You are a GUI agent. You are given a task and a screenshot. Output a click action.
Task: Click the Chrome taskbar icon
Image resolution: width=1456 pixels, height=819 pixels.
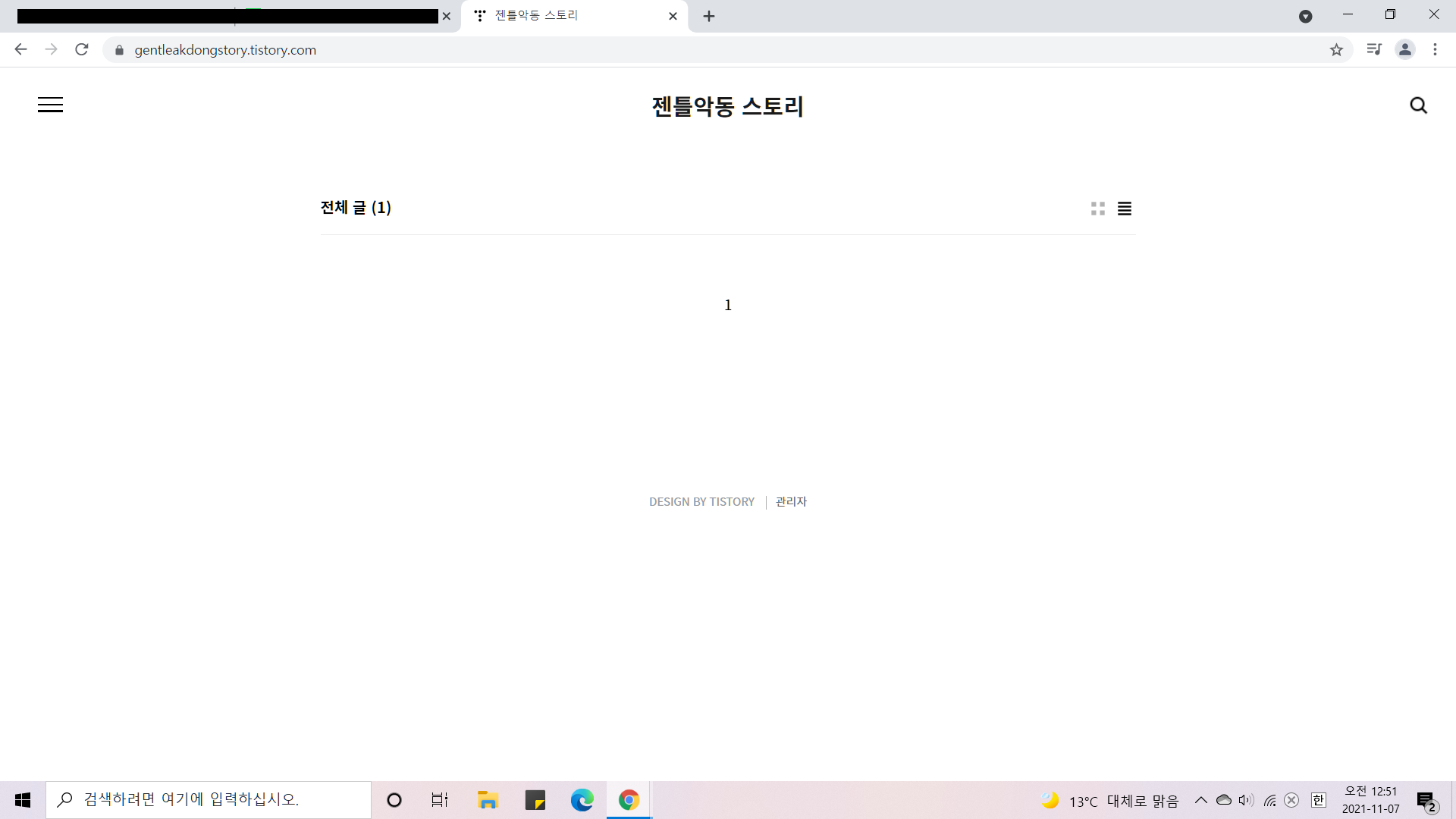point(629,800)
